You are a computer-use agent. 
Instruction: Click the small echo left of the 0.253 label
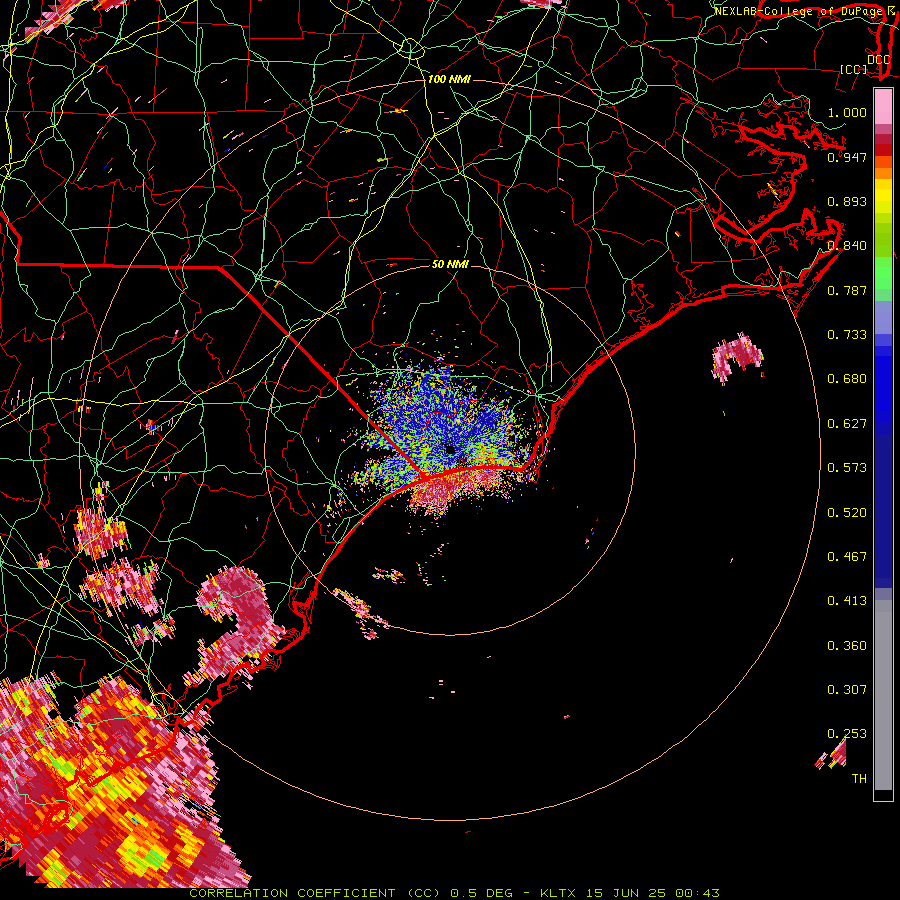click(x=832, y=755)
